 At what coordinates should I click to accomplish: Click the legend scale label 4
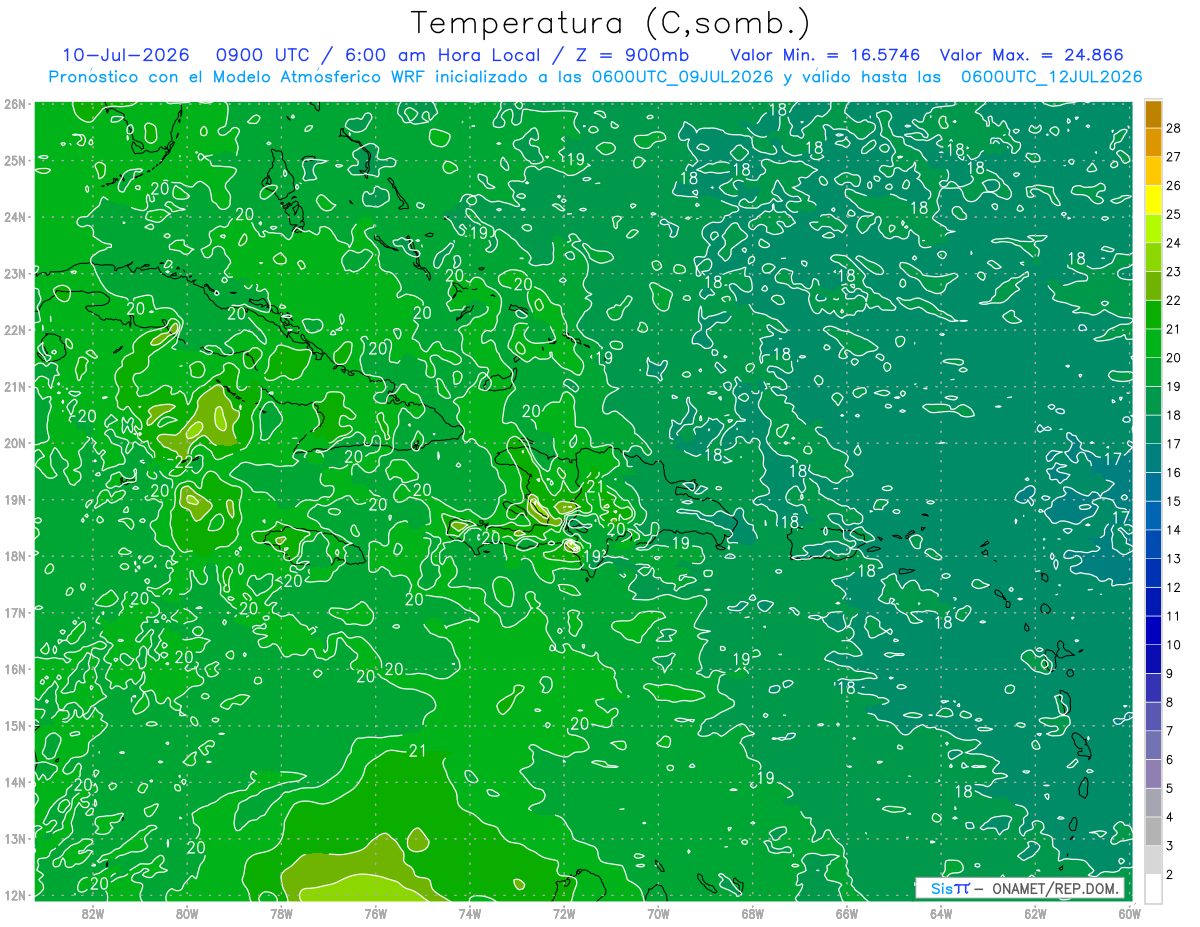[1171, 817]
